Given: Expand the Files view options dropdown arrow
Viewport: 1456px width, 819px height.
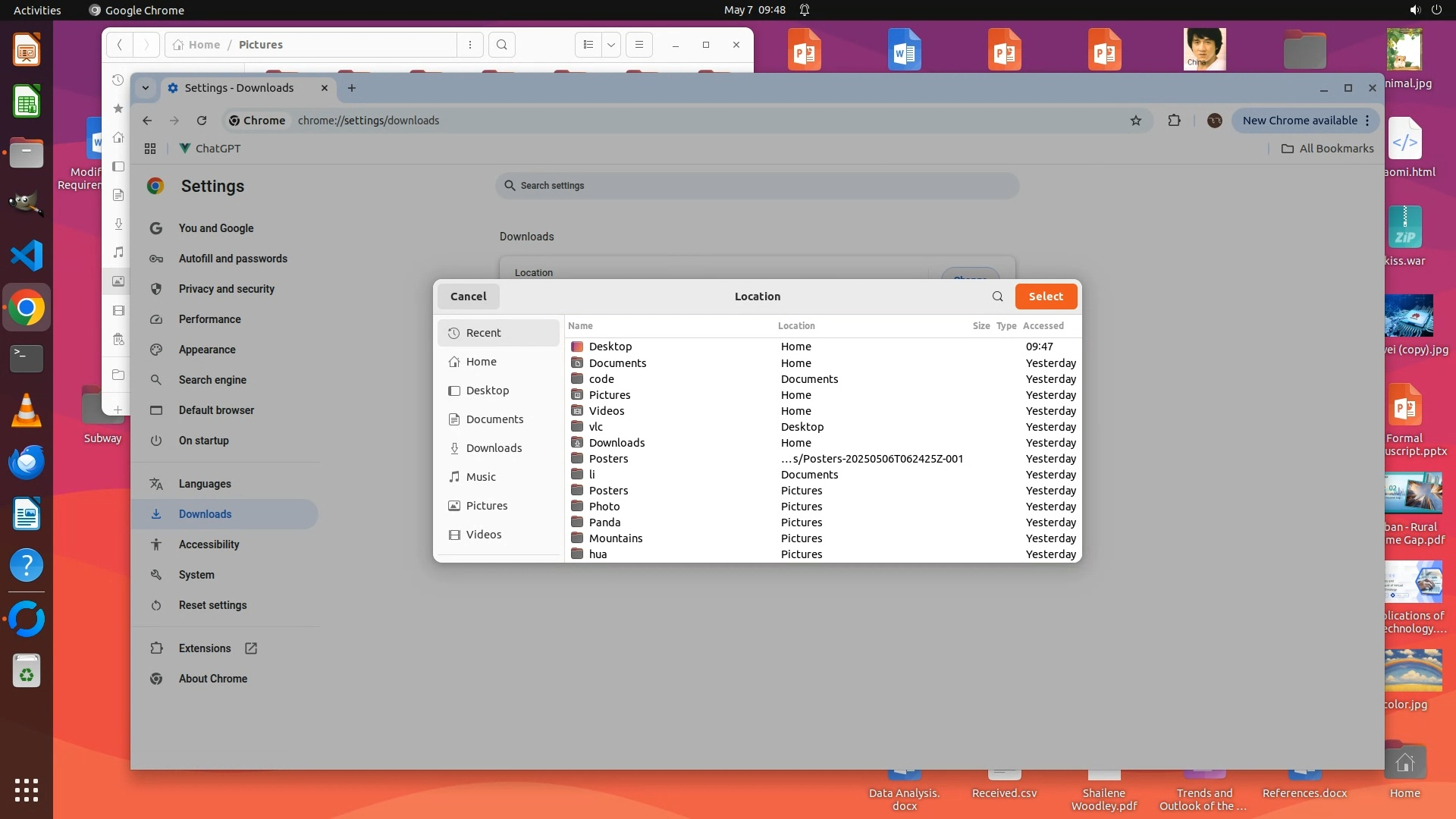Looking at the screenshot, I should pos(610,45).
